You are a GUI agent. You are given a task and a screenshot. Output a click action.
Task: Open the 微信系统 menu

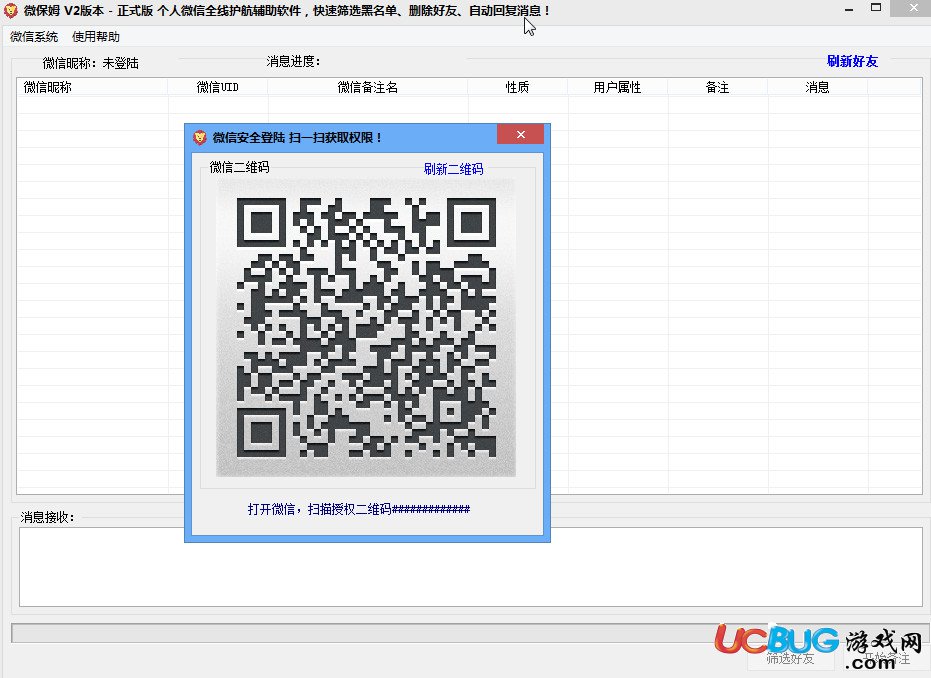[x=34, y=37]
